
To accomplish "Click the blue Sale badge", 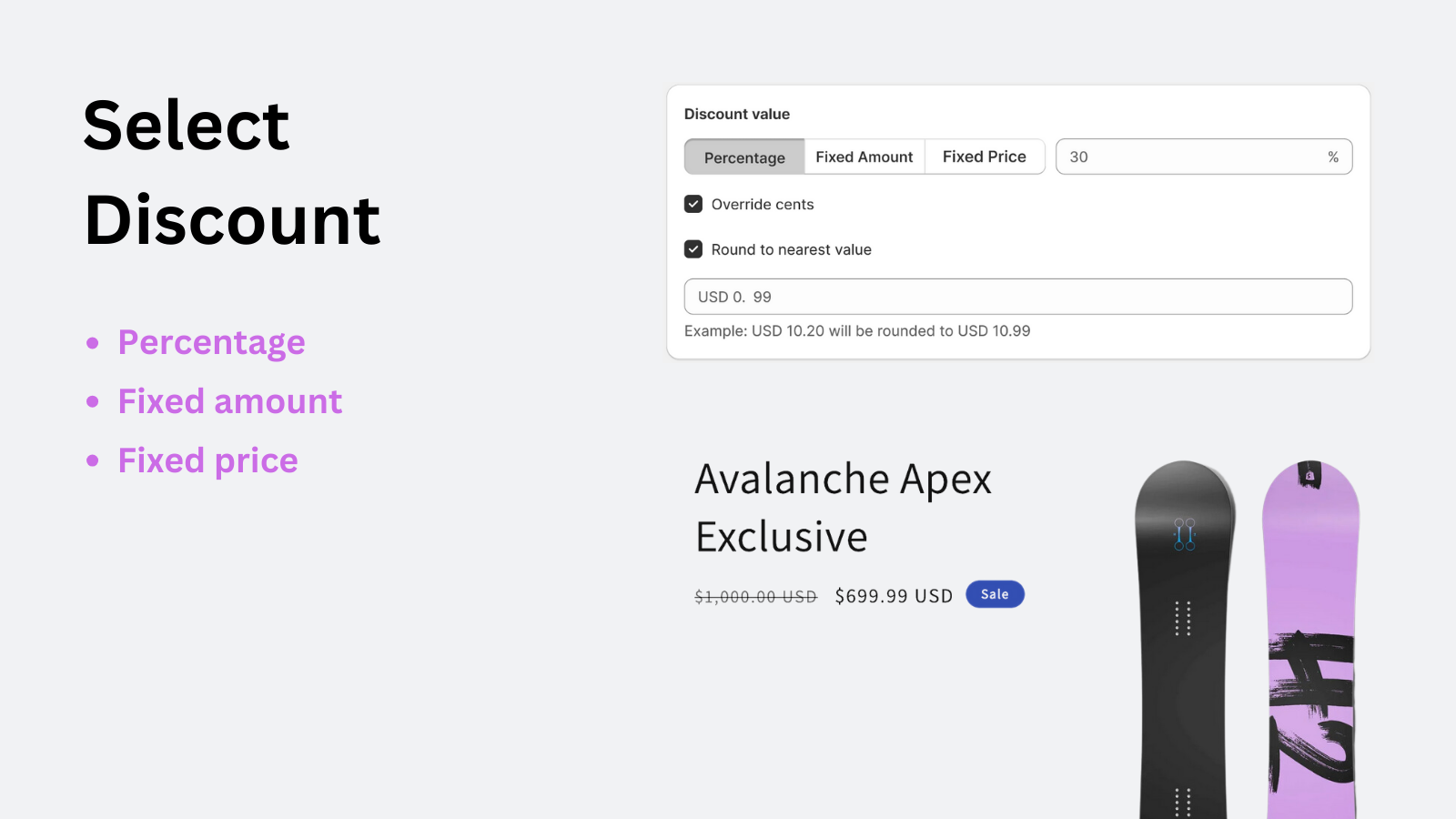I will pyautogui.click(x=995, y=594).
